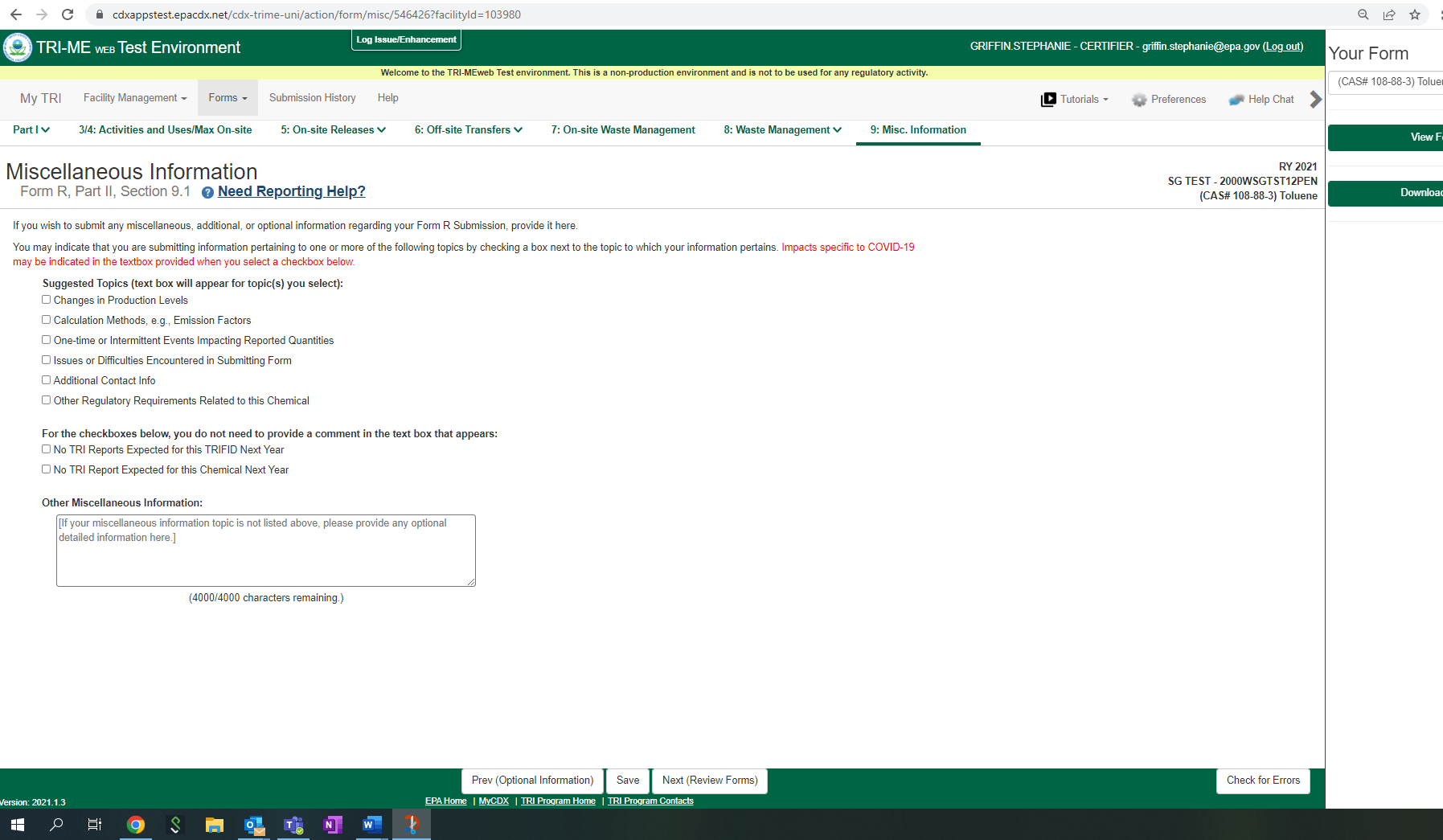The image size is (1443, 840).
Task: Switch to 7: On-site Waste Management tab
Action: (x=622, y=130)
